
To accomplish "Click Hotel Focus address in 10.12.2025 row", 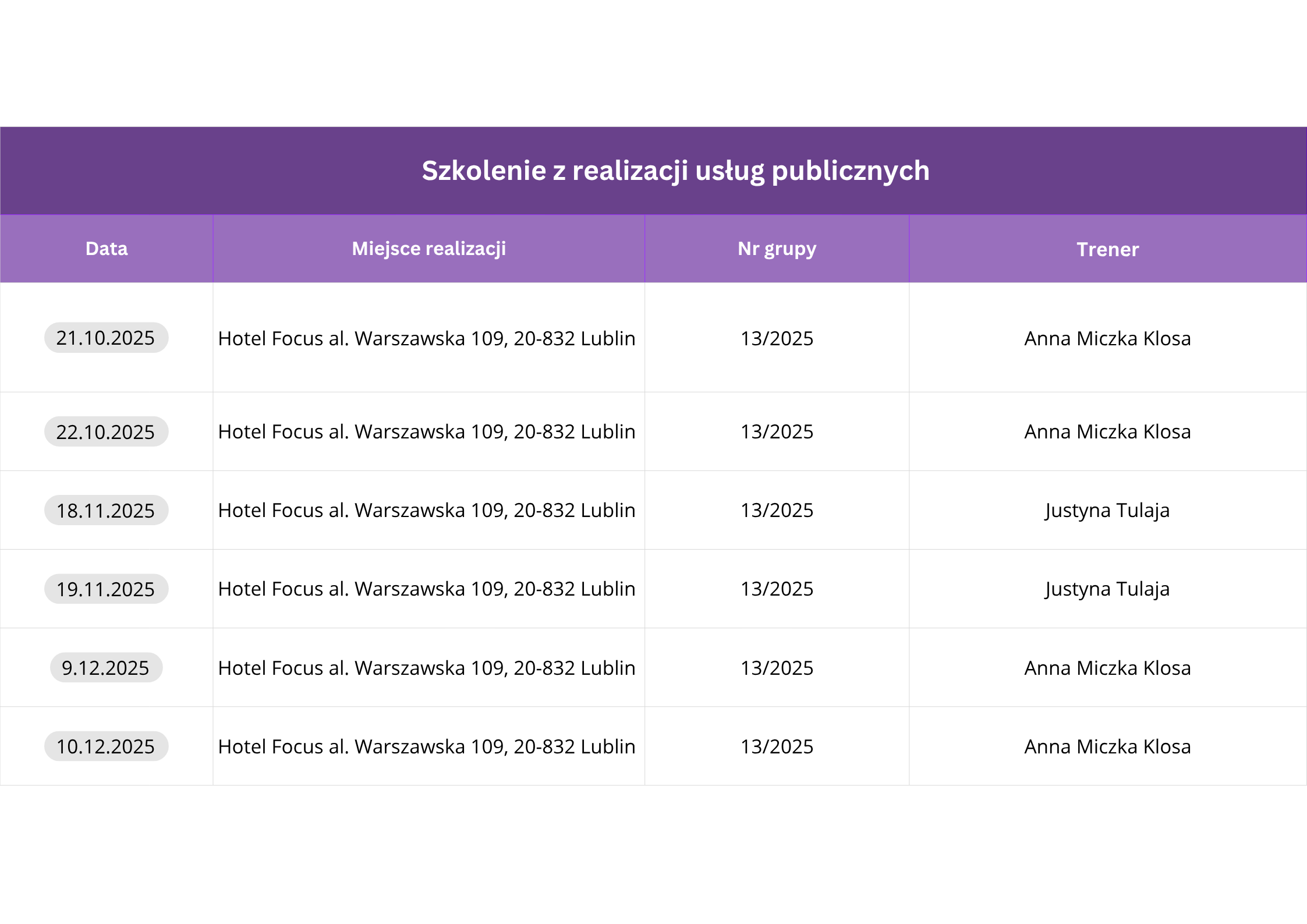I will pos(427,746).
